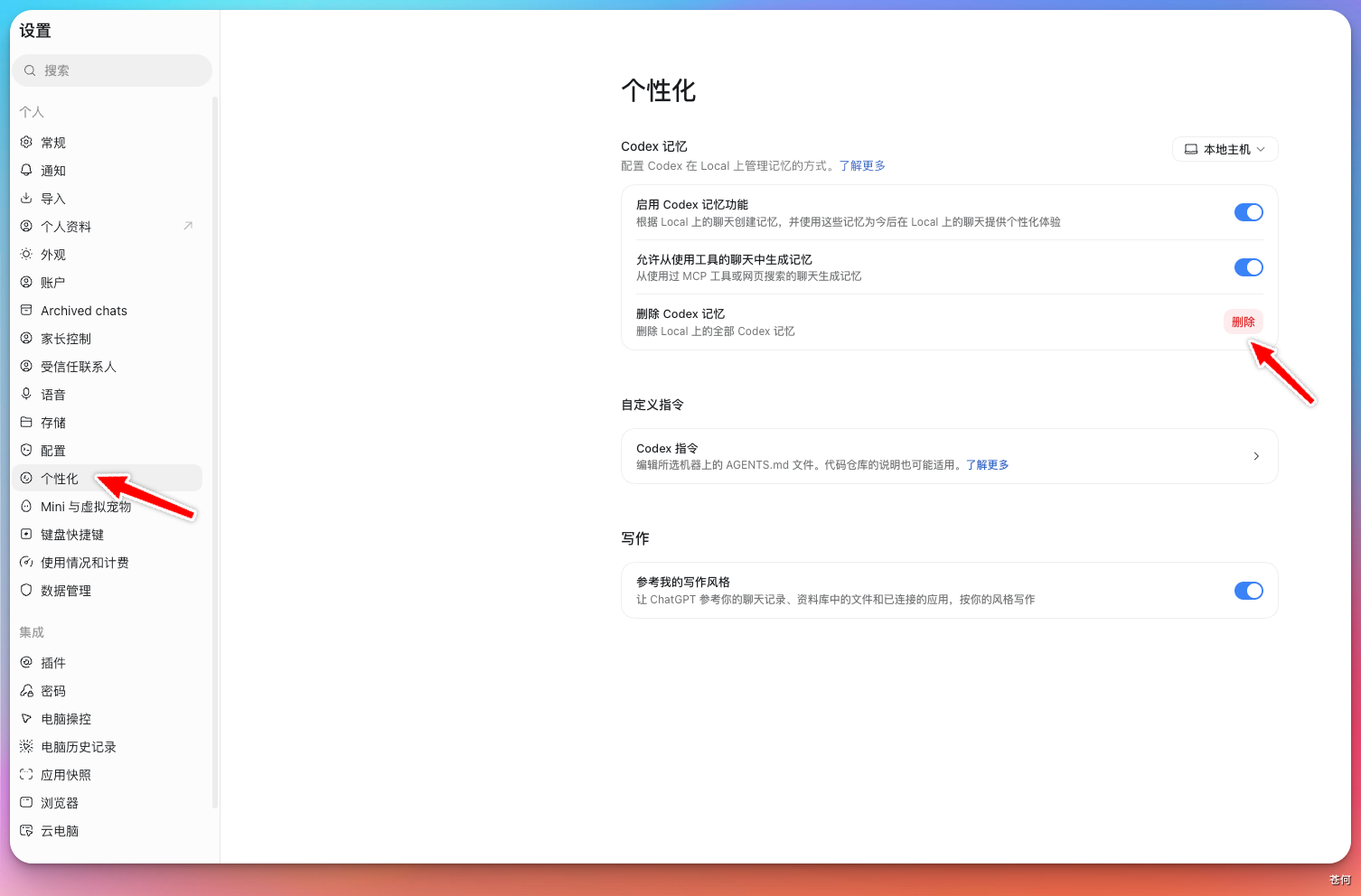Viewport: 1361px width, 896px height.
Task: Click the snapshot icon beside 应用快照
Action: (26, 774)
